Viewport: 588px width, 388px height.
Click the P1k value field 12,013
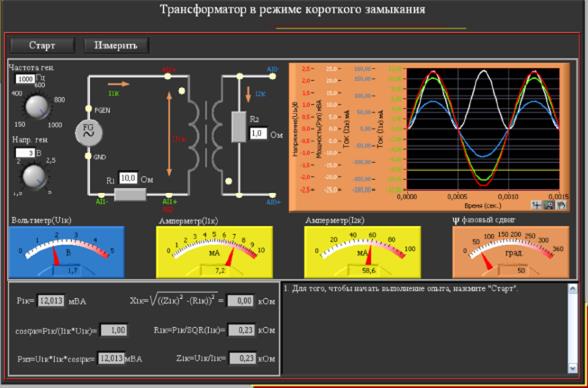51,301
